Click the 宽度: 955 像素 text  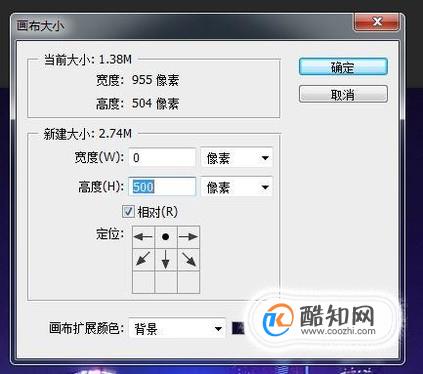[137, 80]
